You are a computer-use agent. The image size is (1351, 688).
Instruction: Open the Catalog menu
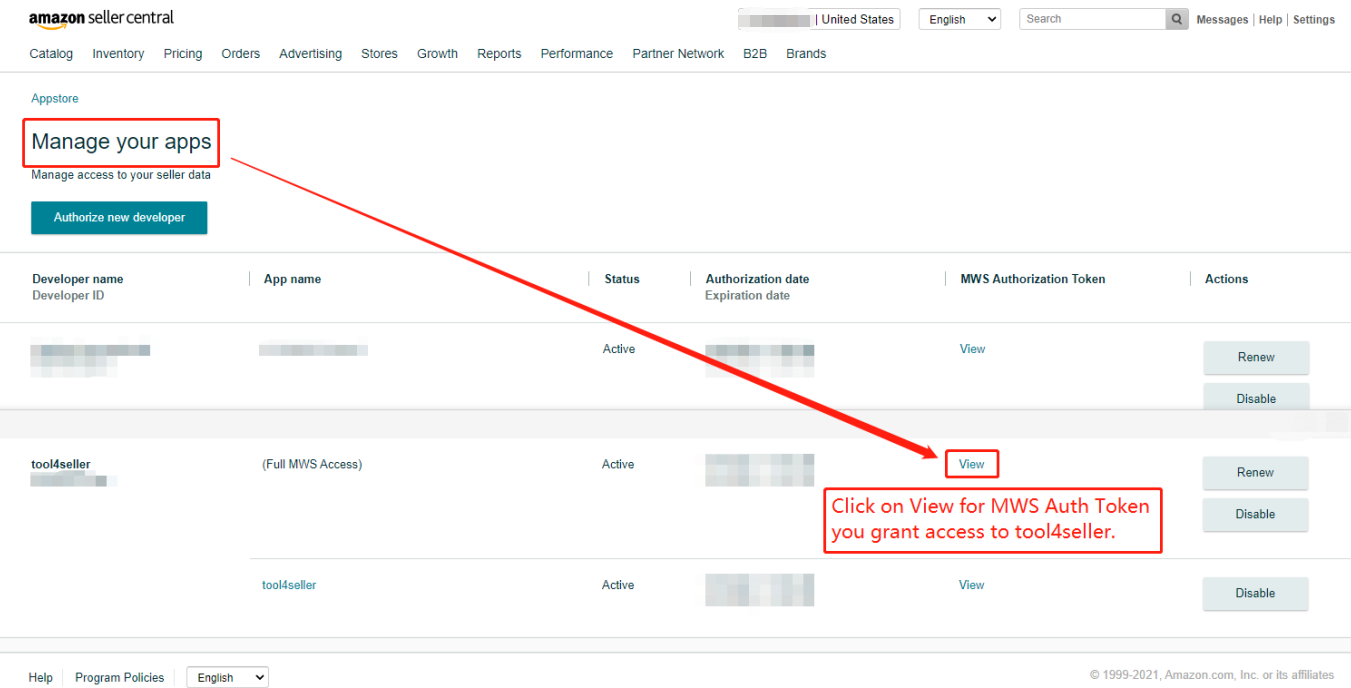point(51,54)
